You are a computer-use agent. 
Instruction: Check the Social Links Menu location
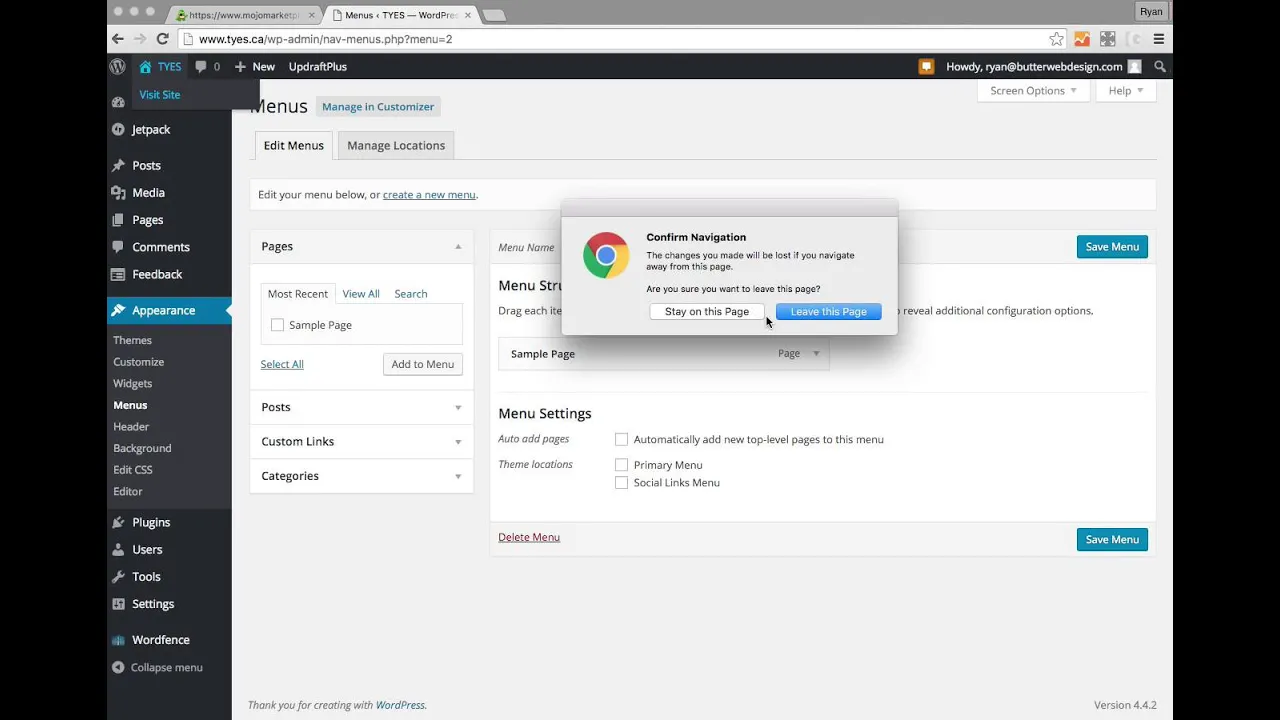click(621, 483)
